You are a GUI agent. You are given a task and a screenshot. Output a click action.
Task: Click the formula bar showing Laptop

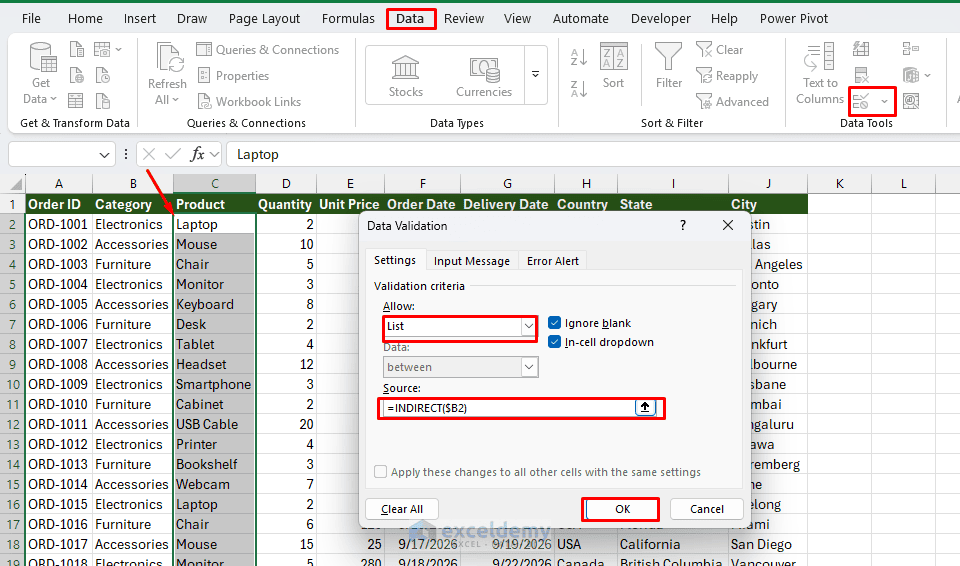tap(593, 154)
